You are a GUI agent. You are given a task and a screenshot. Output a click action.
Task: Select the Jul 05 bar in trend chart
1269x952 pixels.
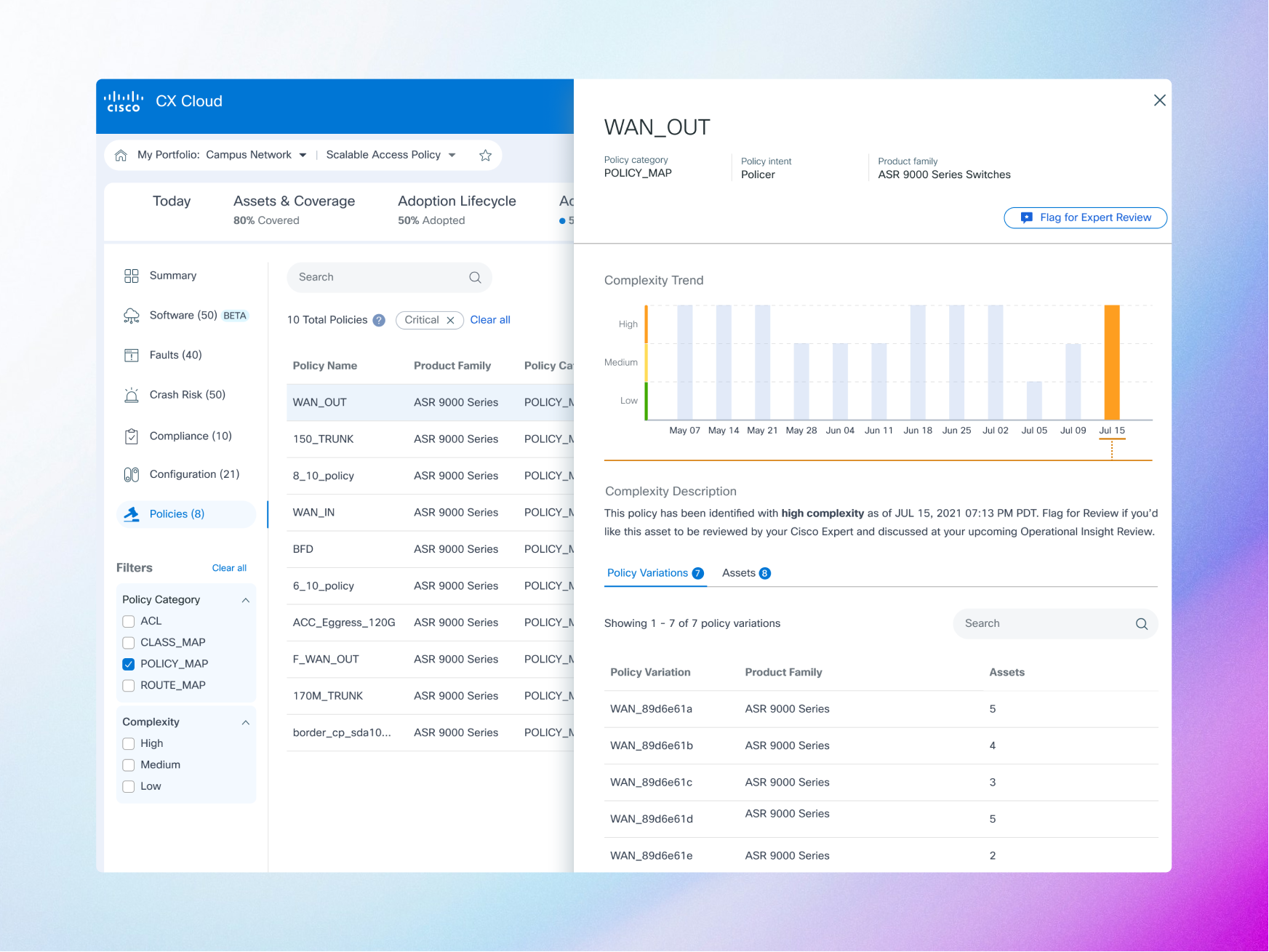(1033, 401)
